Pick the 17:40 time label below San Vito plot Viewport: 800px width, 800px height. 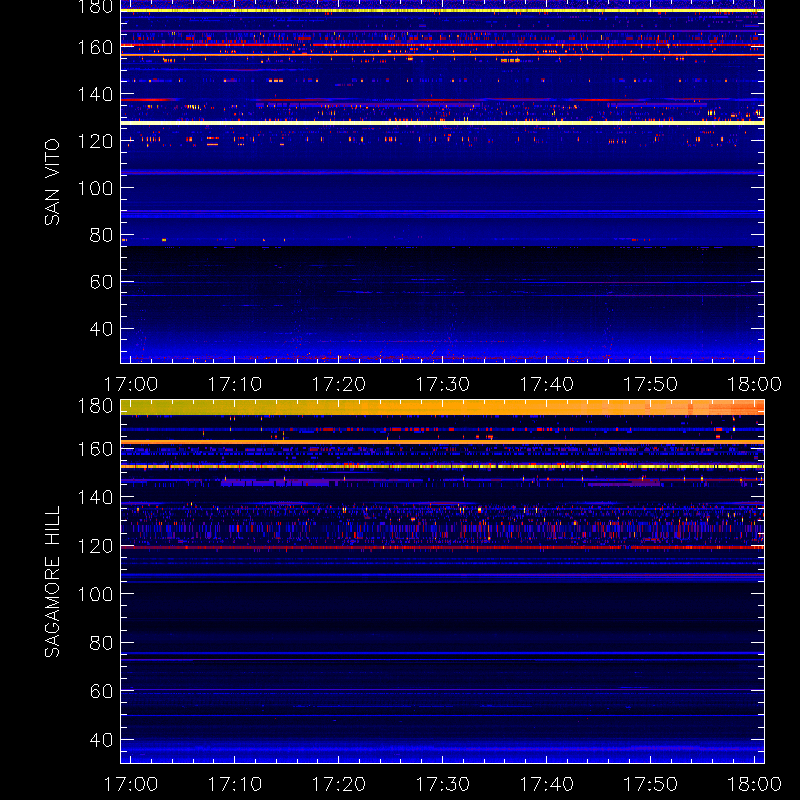[x=546, y=384]
